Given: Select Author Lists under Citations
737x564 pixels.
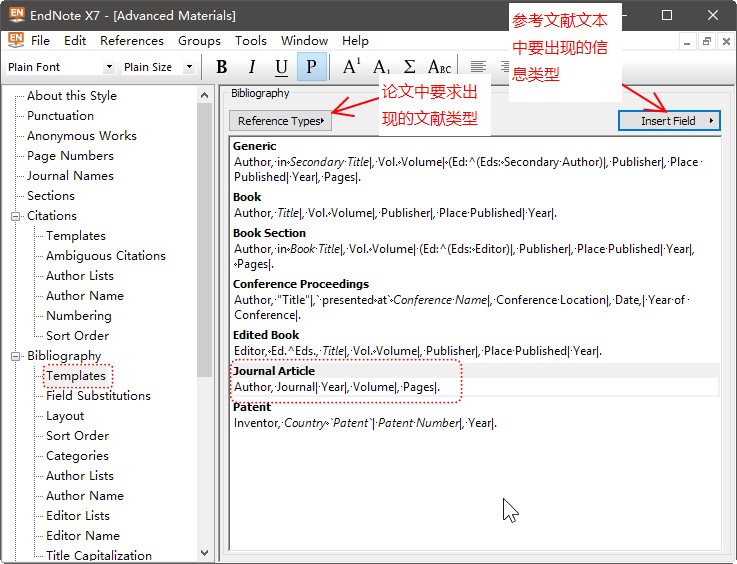Looking at the screenshot, I should tap(80, 275).
